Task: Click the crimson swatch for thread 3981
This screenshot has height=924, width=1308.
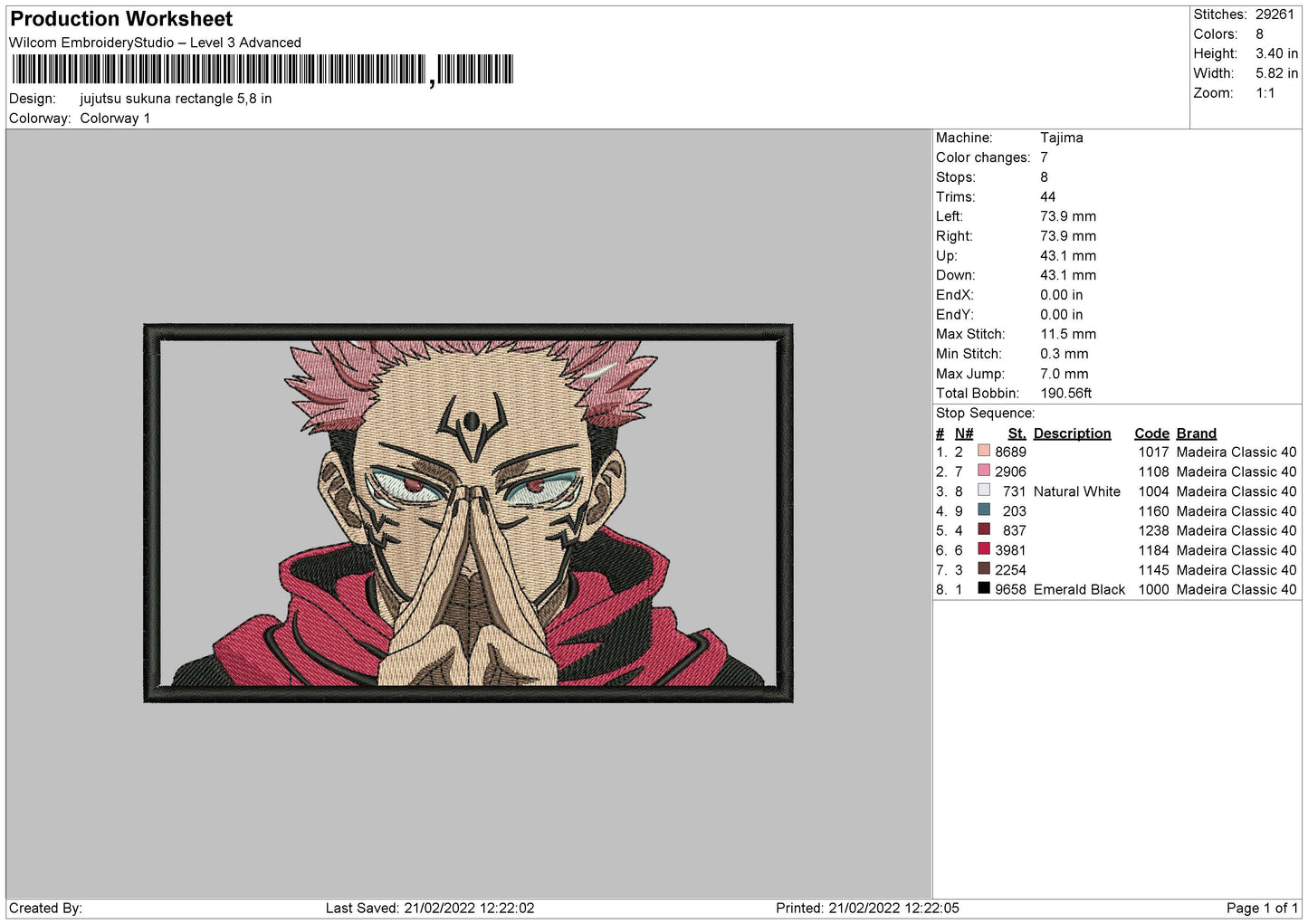Action: pos(984,549)
